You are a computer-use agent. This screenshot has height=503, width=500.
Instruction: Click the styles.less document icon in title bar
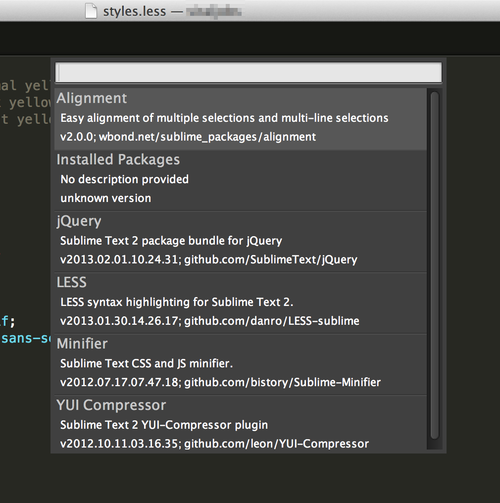tap(91, 11)
